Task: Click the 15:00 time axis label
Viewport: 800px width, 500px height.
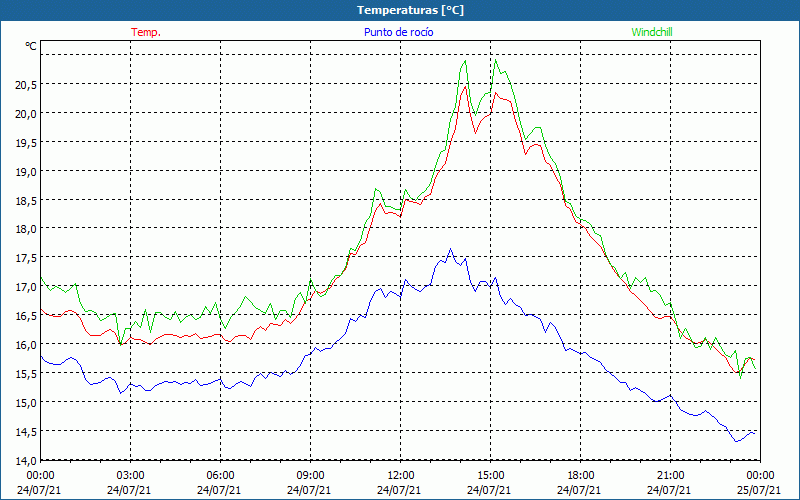Action: click(490, 476)
